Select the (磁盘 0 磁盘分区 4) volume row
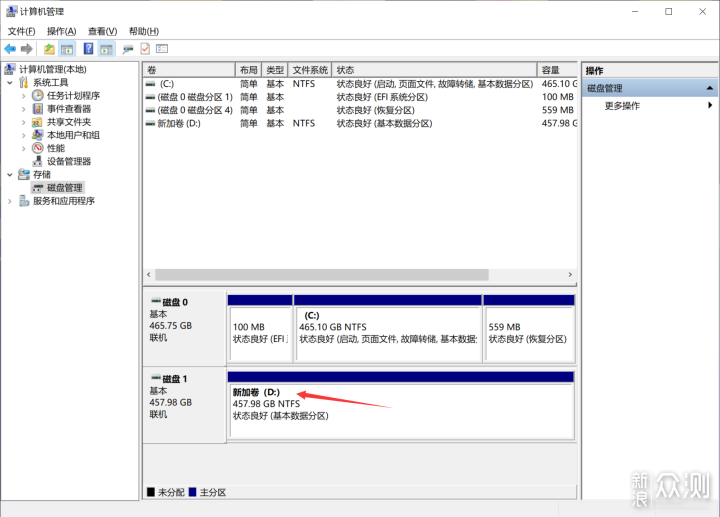This screenshot has height=517, width=720. point(360,110)
